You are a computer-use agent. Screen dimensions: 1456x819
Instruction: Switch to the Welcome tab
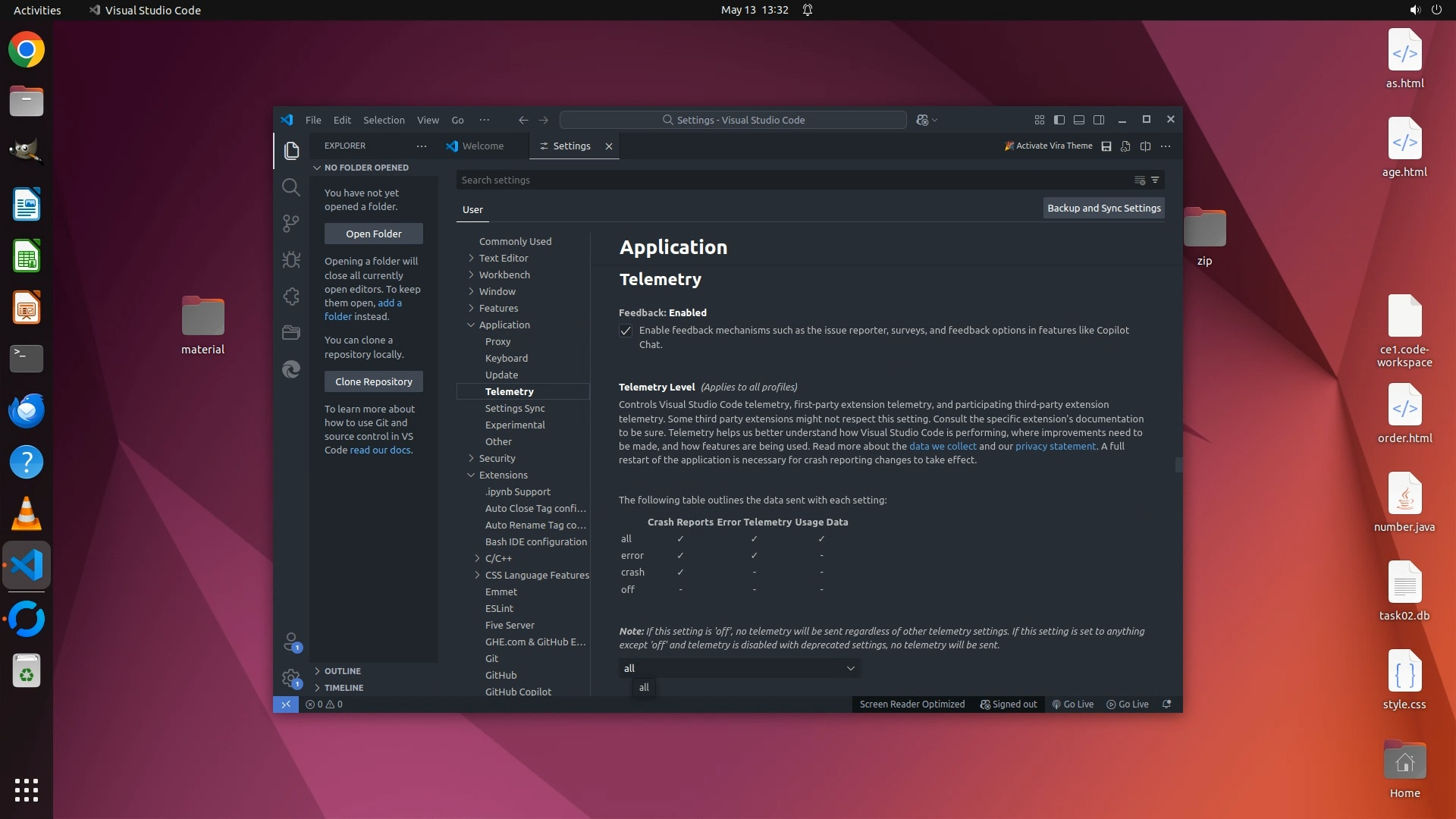(482, 146)
